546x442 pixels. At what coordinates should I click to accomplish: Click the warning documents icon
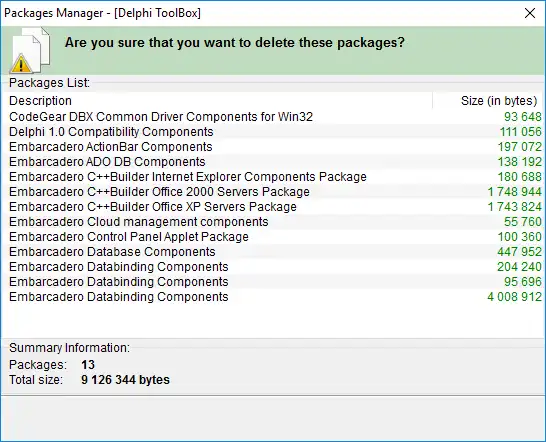31,51
